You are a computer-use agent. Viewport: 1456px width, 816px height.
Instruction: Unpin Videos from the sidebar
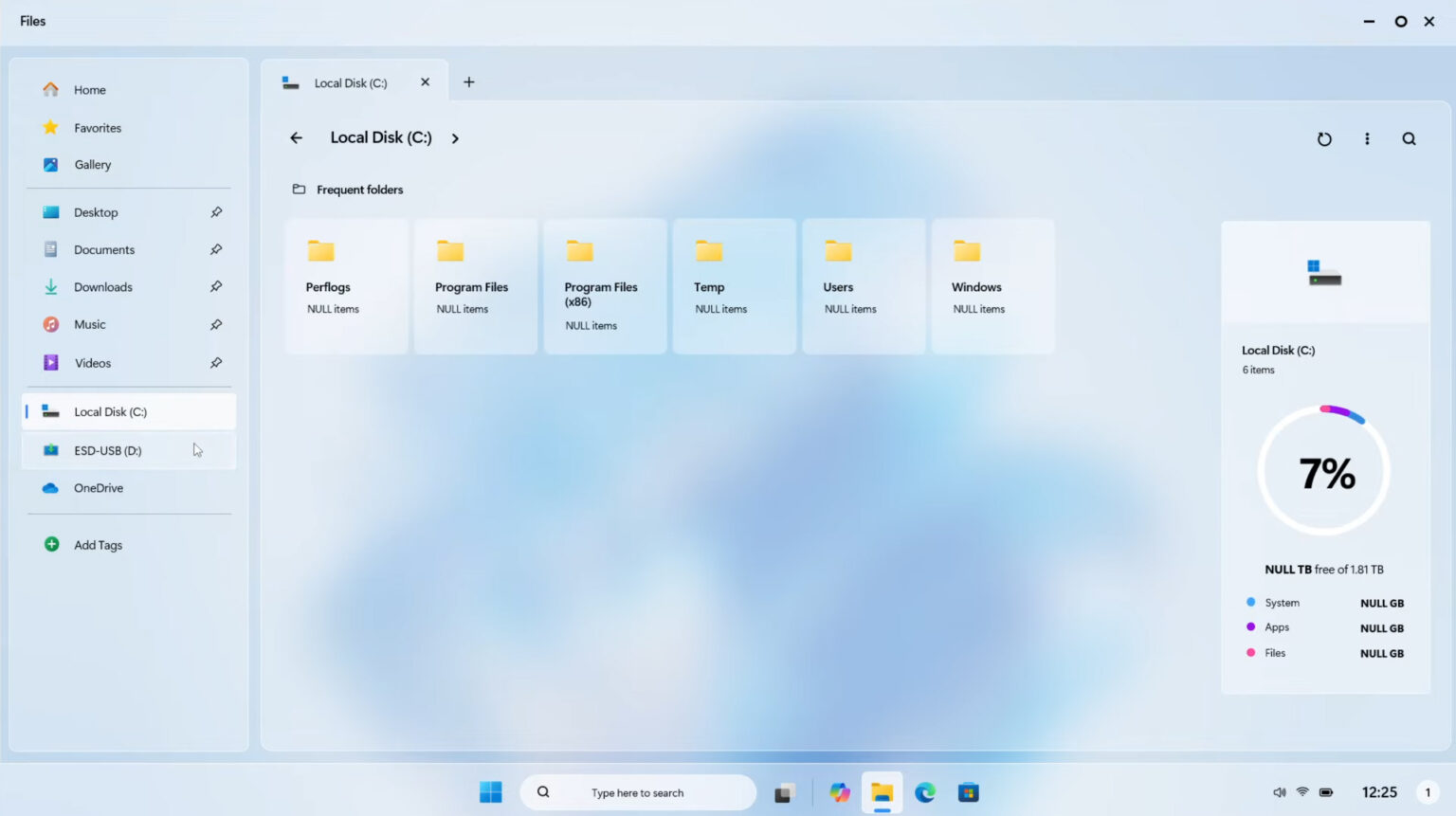[x=217, y=362]
